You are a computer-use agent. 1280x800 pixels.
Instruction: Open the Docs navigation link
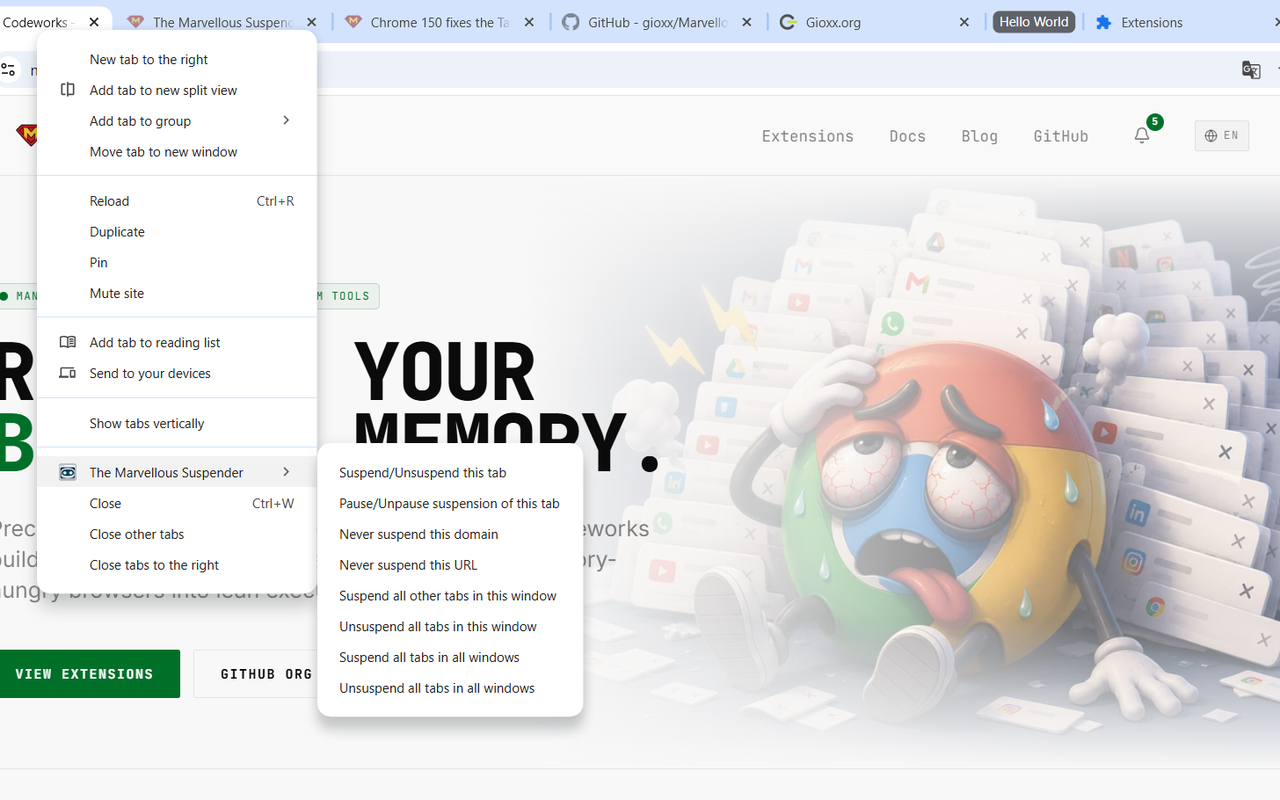point(907,136)
